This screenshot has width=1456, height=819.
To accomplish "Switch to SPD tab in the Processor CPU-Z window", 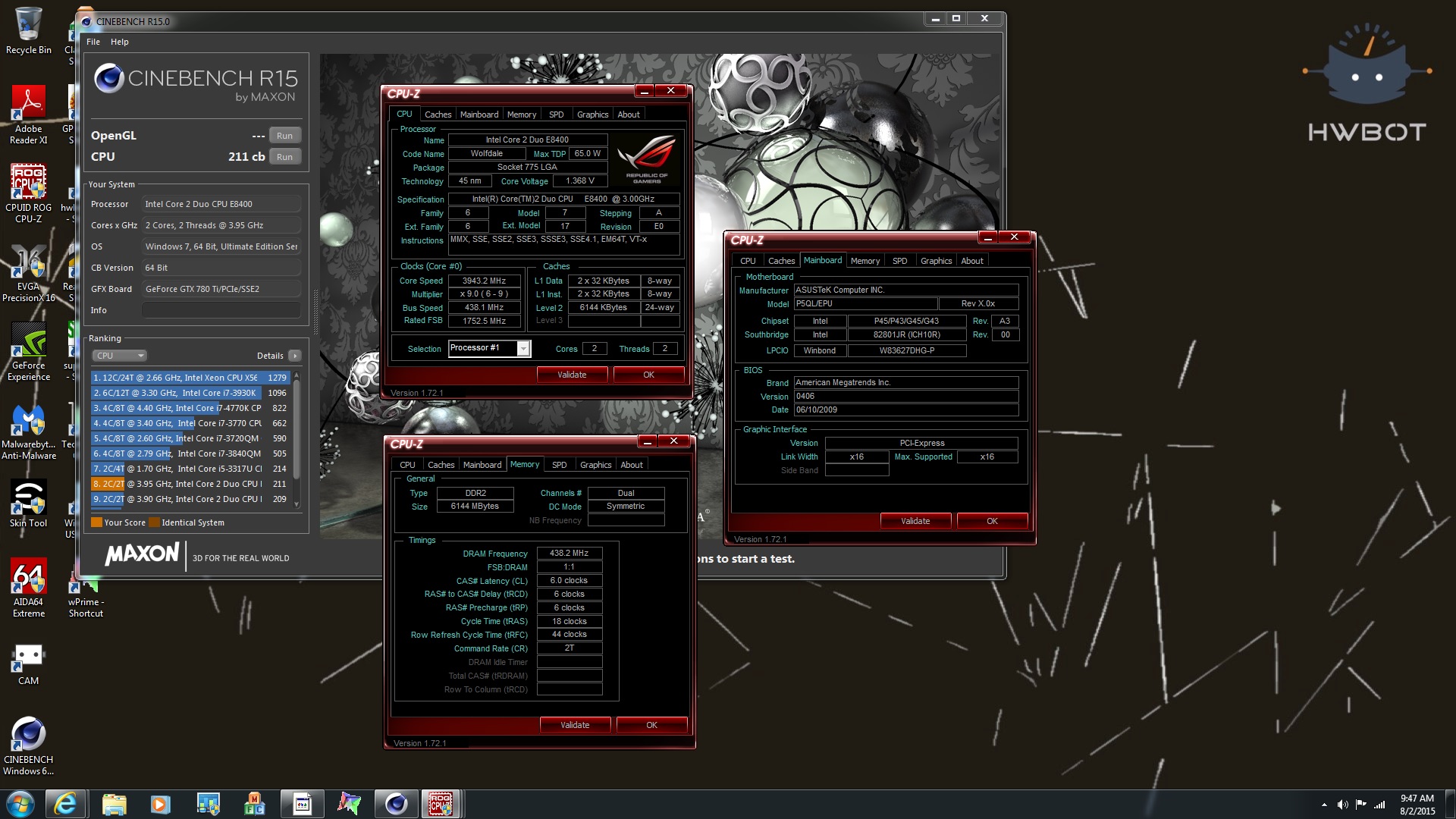I will 557,115.
